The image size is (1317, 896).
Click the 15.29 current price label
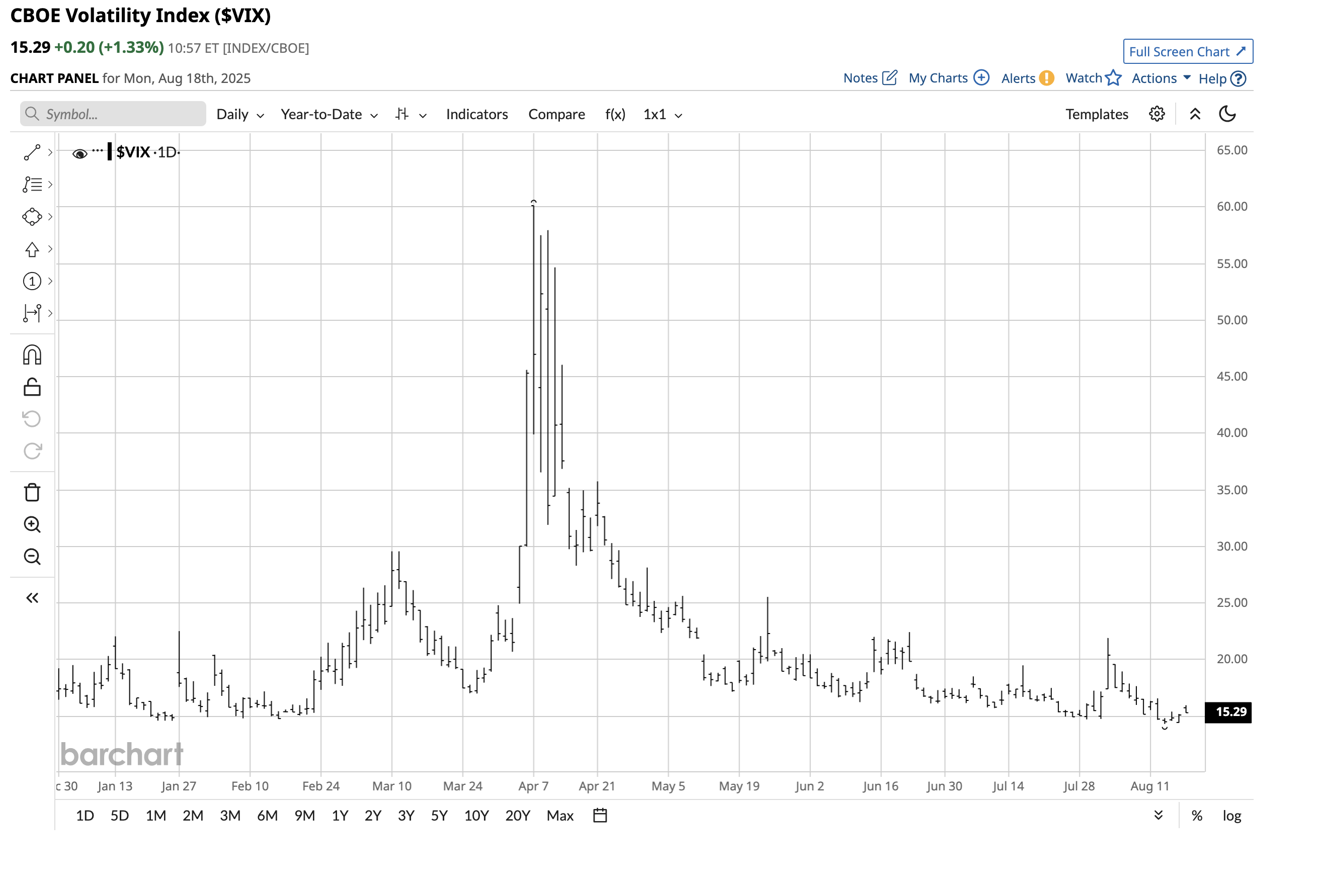point(1228,712)
